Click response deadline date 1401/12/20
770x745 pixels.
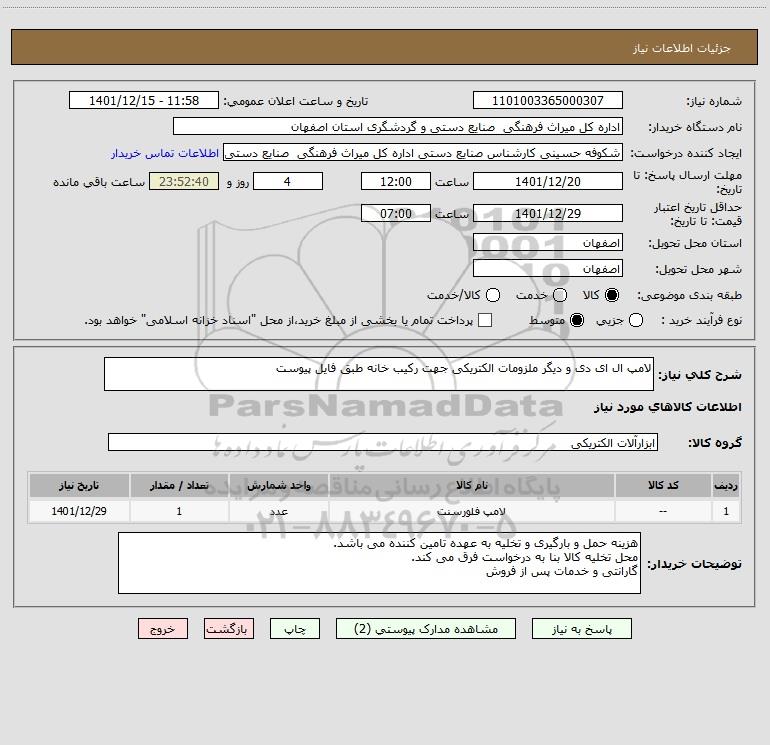pyautogui.click(x=548, y=181)
